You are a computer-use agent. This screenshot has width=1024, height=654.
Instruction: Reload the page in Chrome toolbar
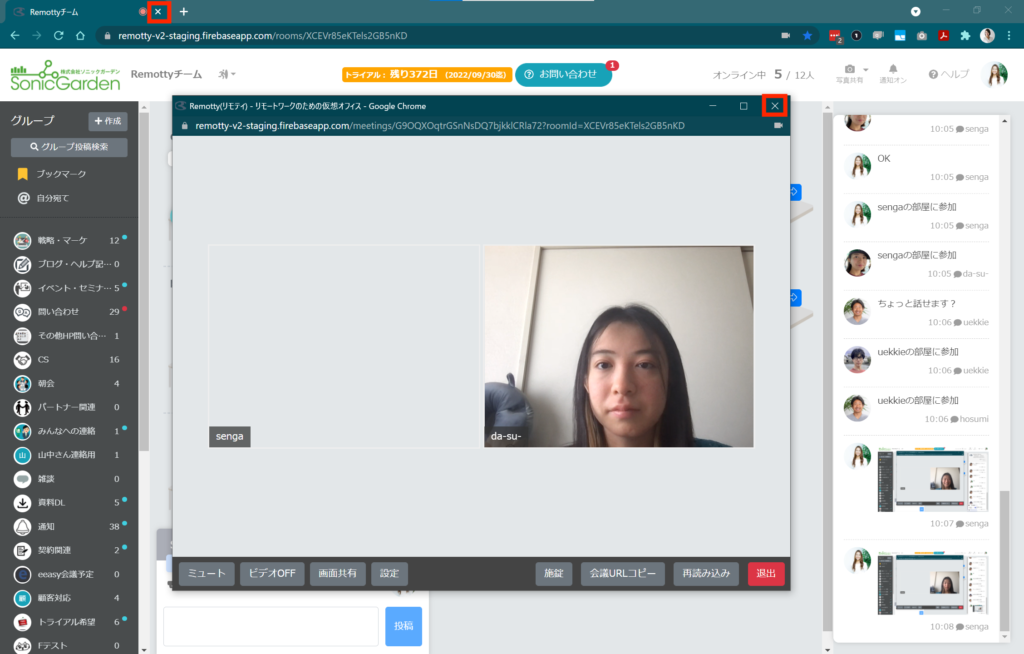point(59,36)
